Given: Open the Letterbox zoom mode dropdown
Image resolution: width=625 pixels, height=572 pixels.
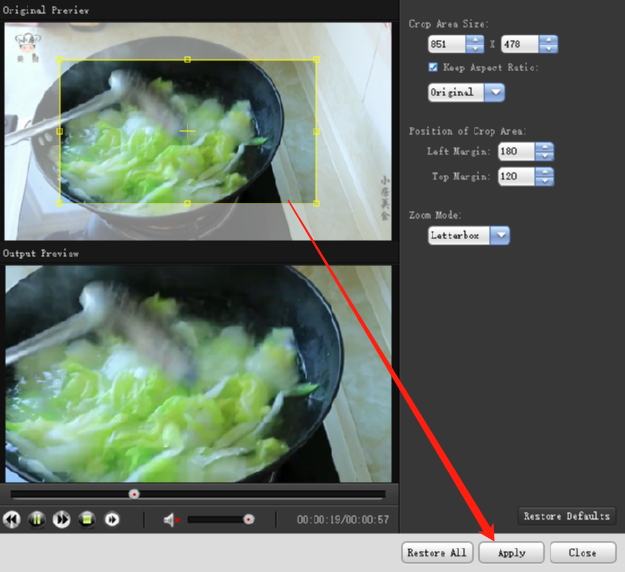Looking at the screenshot, I should click(500, 235).
